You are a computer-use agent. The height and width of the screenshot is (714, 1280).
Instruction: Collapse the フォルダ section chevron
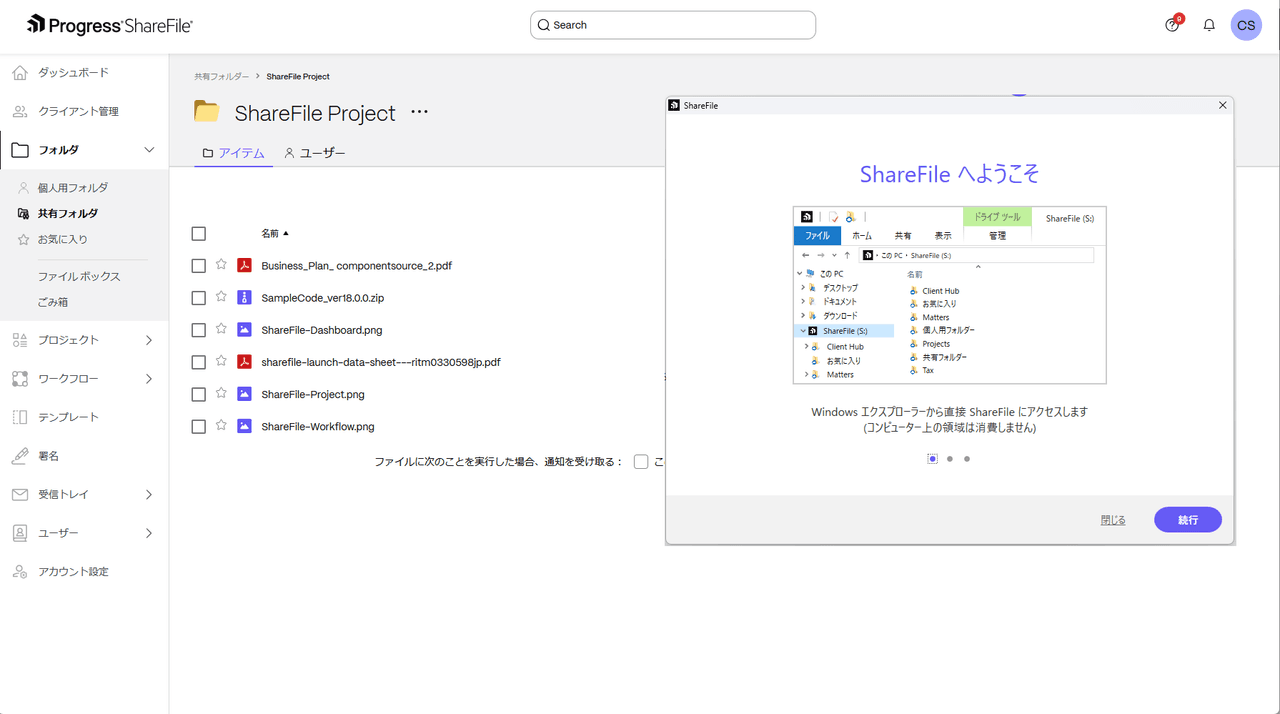pyautogui.click(x=149, y=150)
